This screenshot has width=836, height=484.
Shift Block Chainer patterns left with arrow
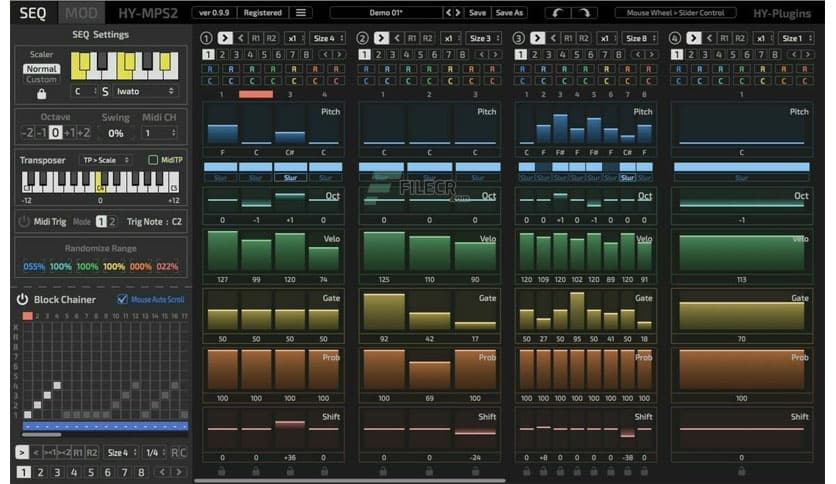click(x=162, y=472)
